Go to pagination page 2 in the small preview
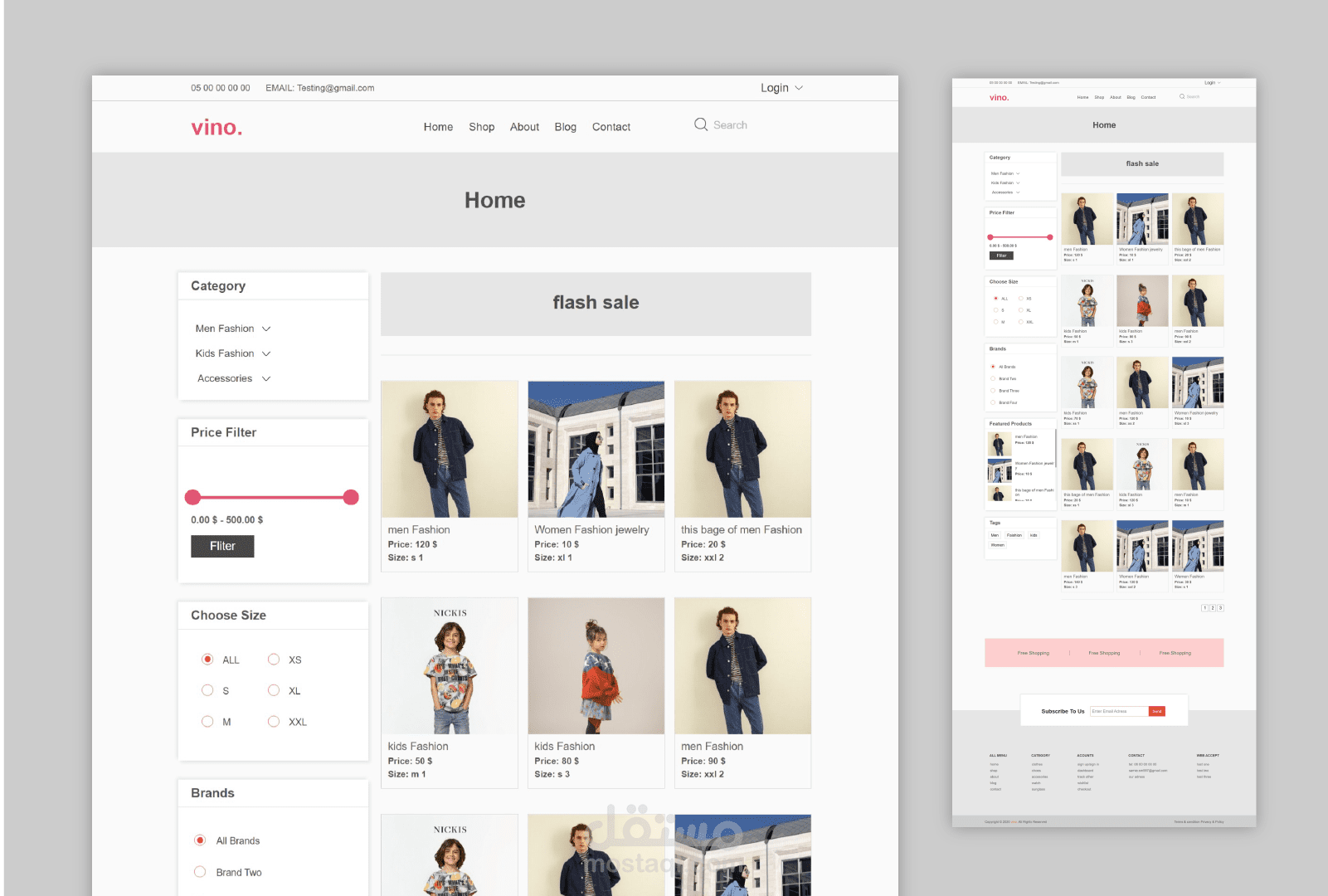Image resolution: width=1328 pixels, height=896 pixels. [x=1213, y=608]
